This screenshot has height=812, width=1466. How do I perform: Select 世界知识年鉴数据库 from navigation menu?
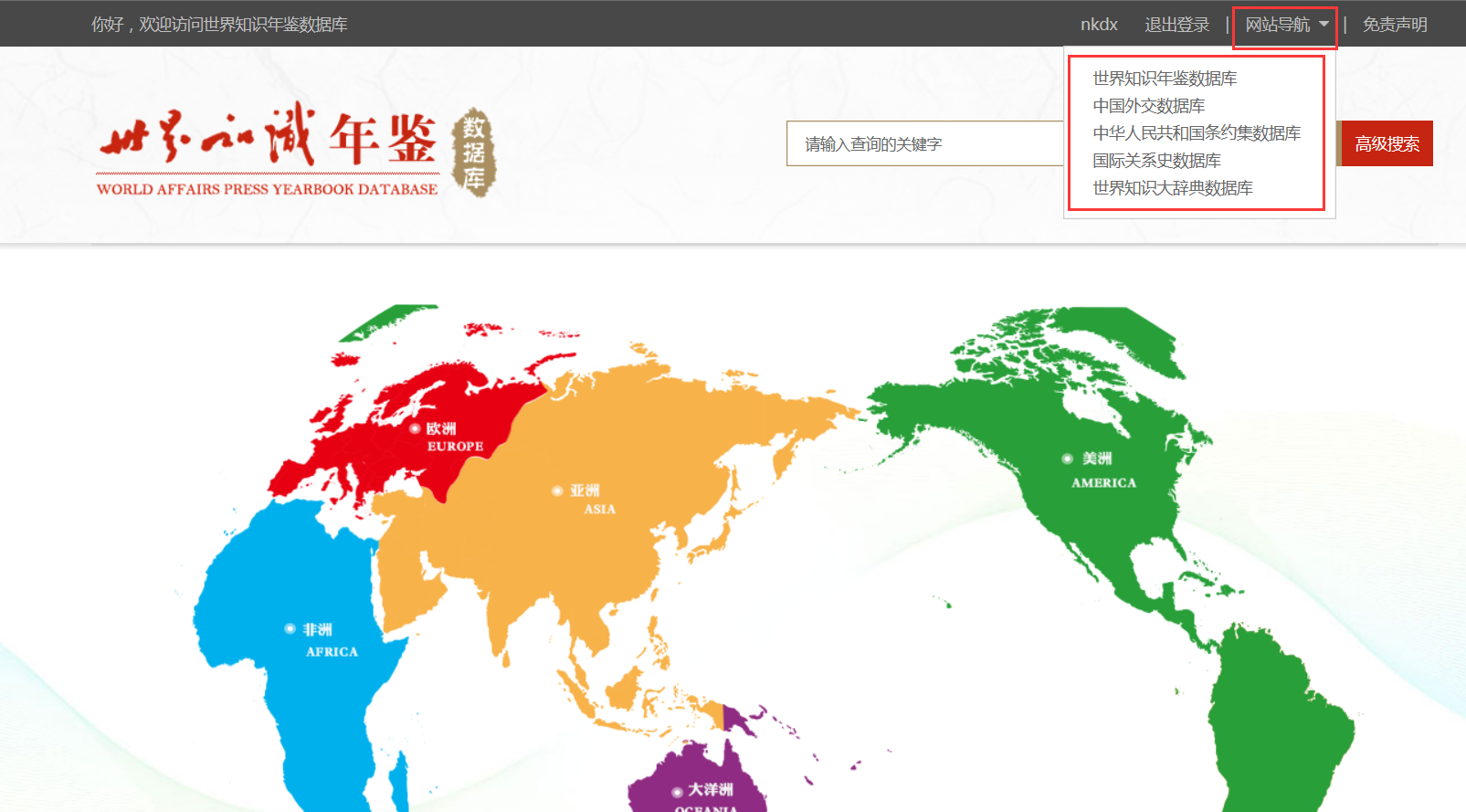pyautogui.click(x=1165, y=79)
